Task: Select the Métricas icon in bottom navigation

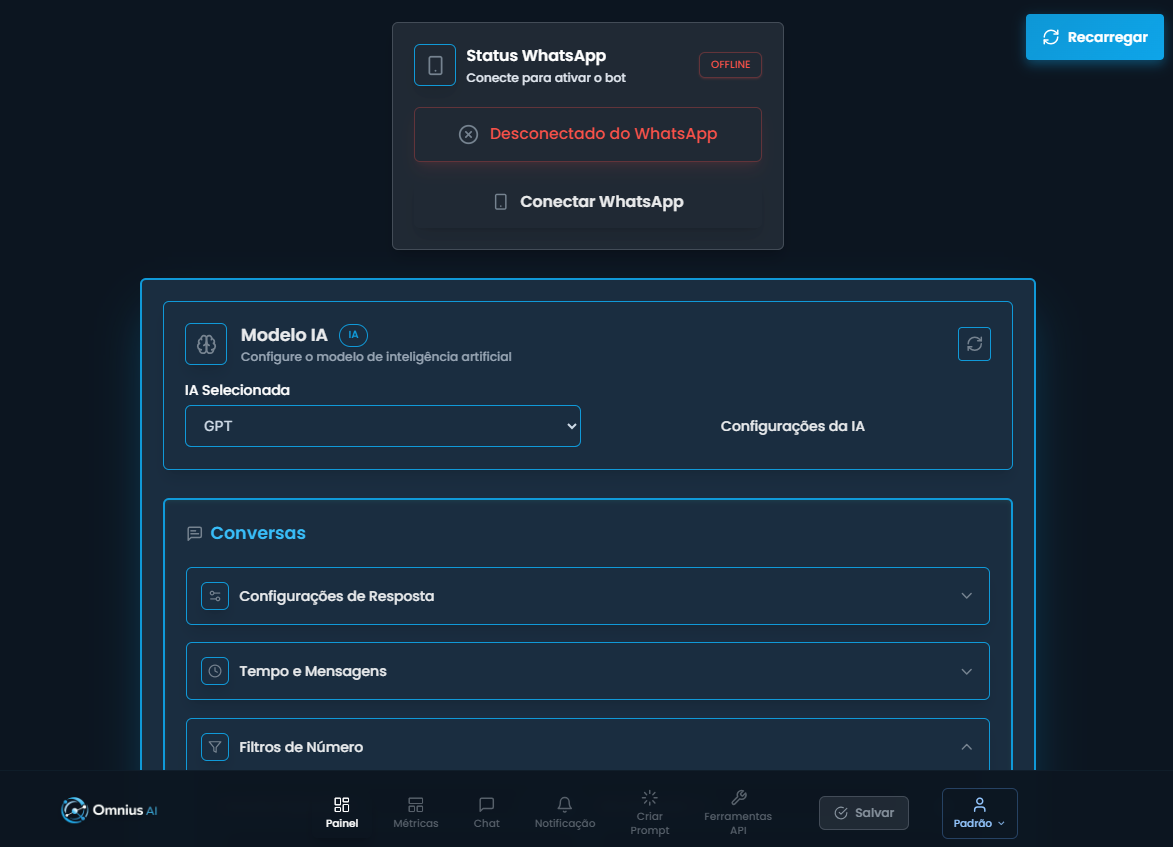Action: [x=415, y=803]
